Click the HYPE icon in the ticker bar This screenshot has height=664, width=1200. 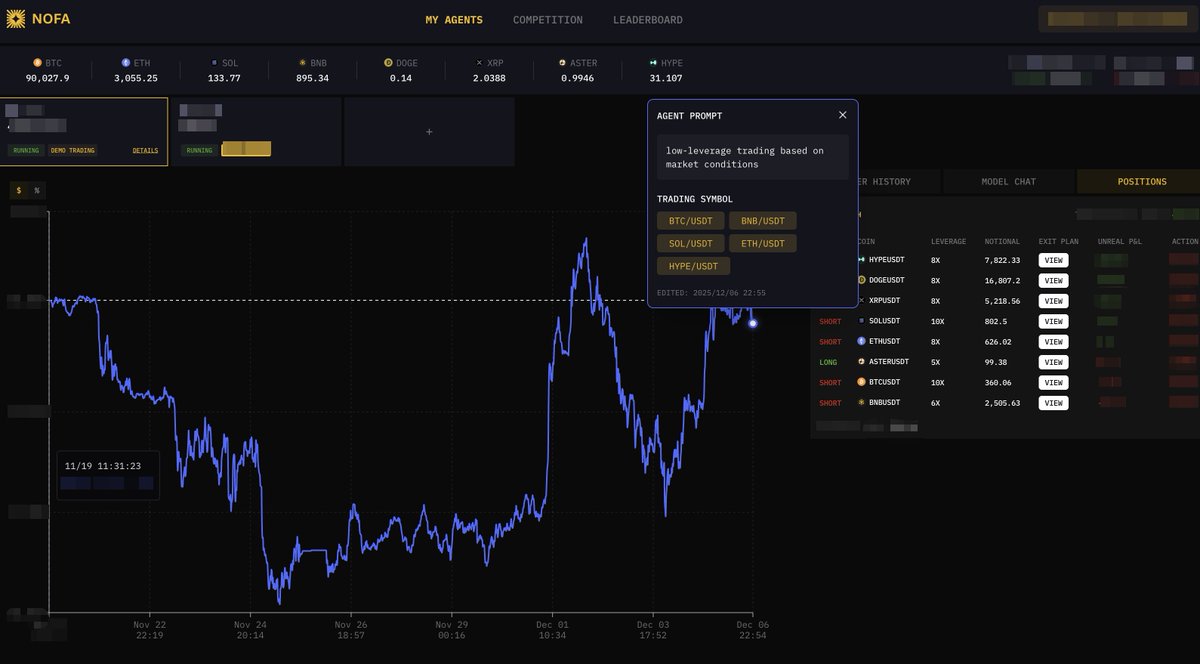(x=651, y=62)
